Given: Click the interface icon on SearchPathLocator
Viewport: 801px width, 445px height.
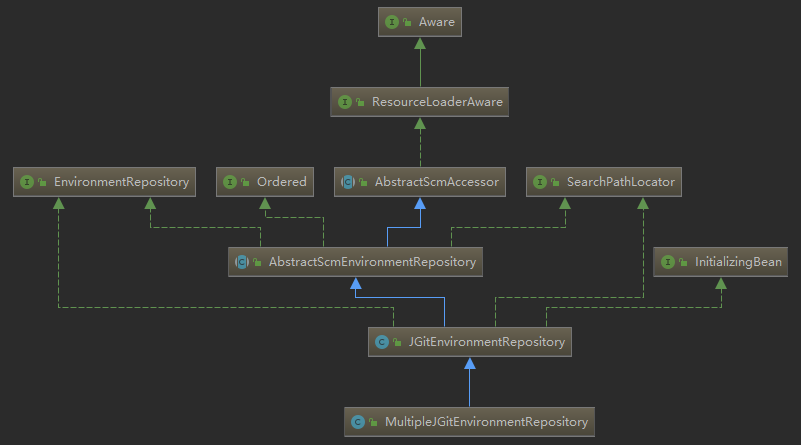Looking at the screenshot, I should pos(540,182).
